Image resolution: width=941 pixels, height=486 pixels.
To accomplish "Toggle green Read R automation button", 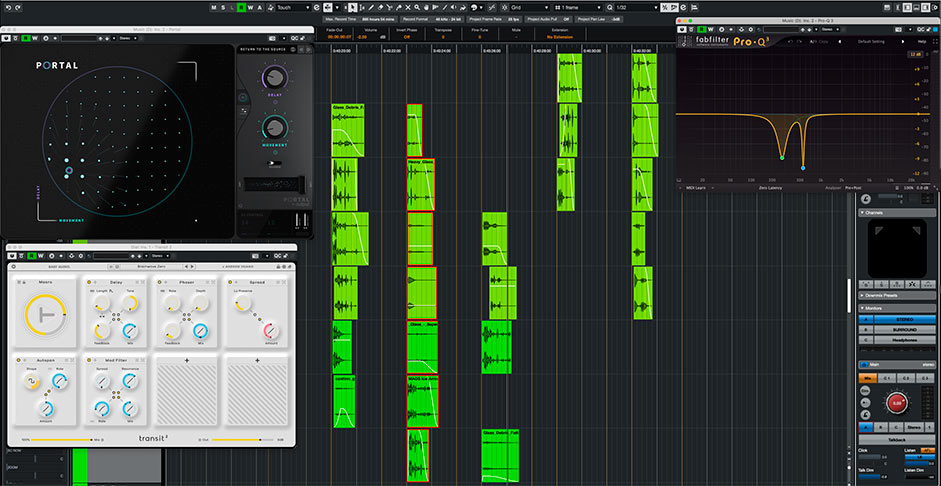I will 241,7.
